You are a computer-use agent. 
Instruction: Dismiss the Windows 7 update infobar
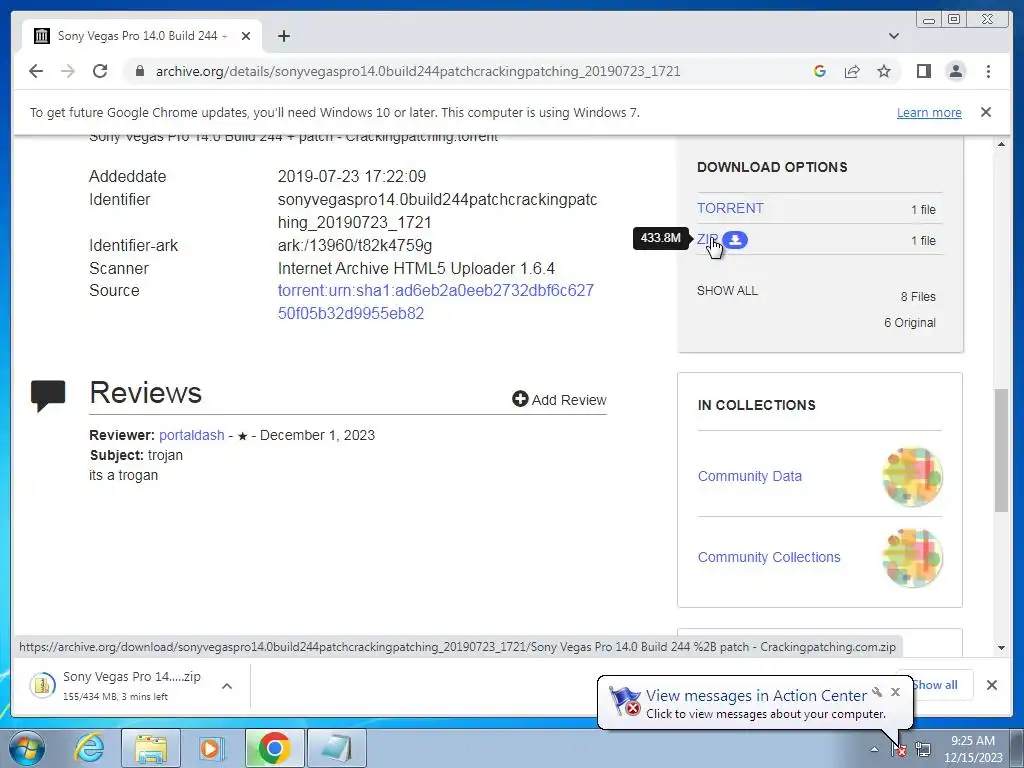coord(985,112)
